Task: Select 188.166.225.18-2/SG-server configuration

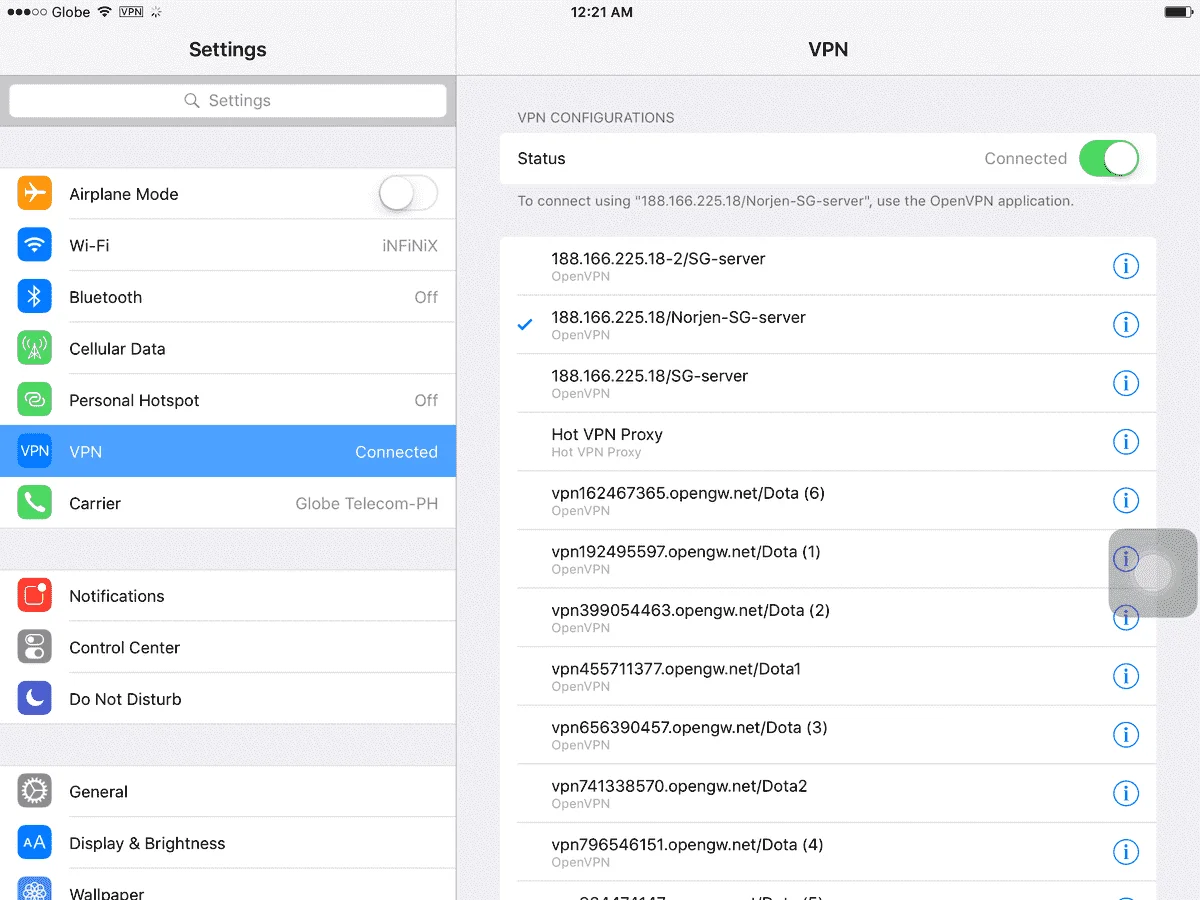Action: [828, 266]
